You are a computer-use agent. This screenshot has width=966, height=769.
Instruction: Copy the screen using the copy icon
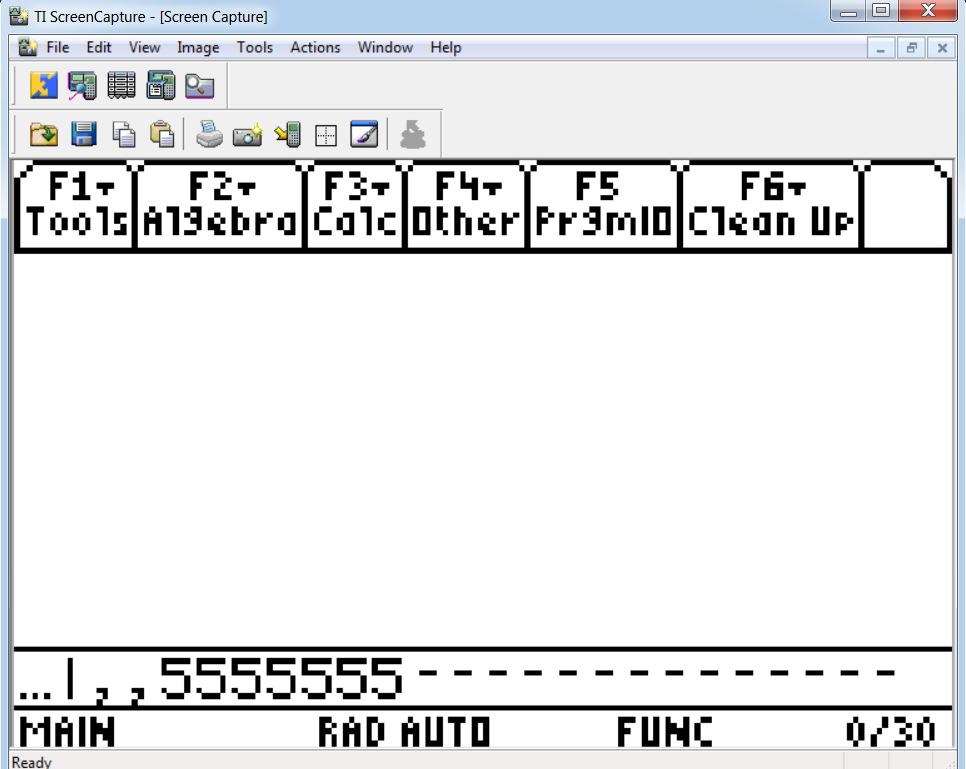[123, 134]
